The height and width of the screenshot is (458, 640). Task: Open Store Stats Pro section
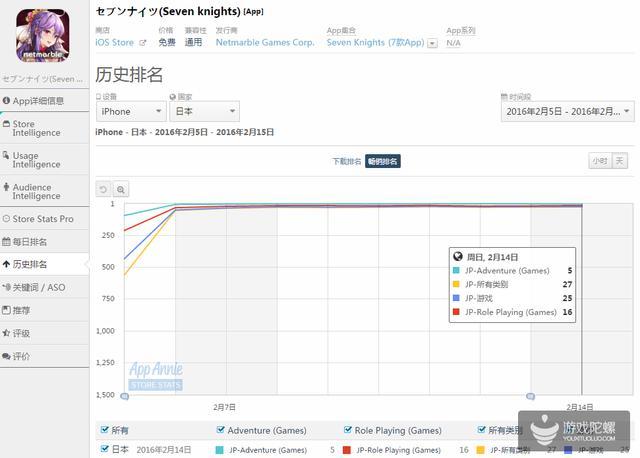[44, 219]
